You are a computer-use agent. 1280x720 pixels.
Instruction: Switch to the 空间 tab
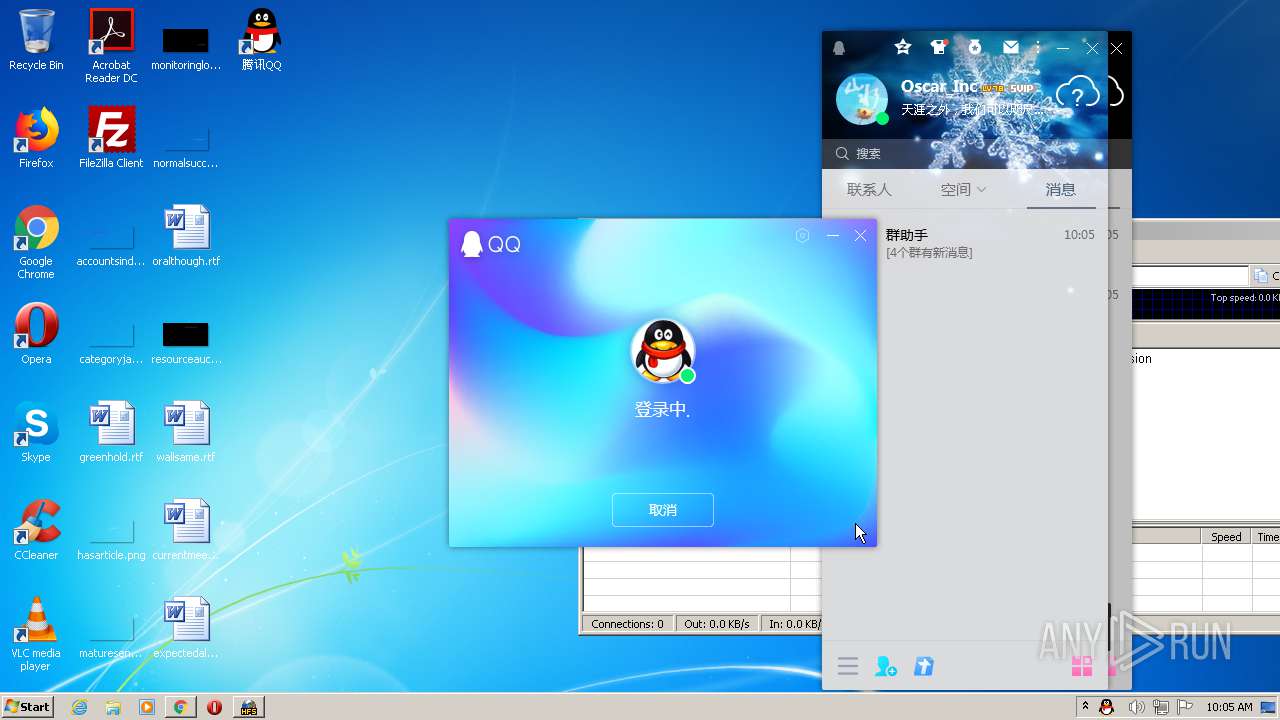[955, 189]
